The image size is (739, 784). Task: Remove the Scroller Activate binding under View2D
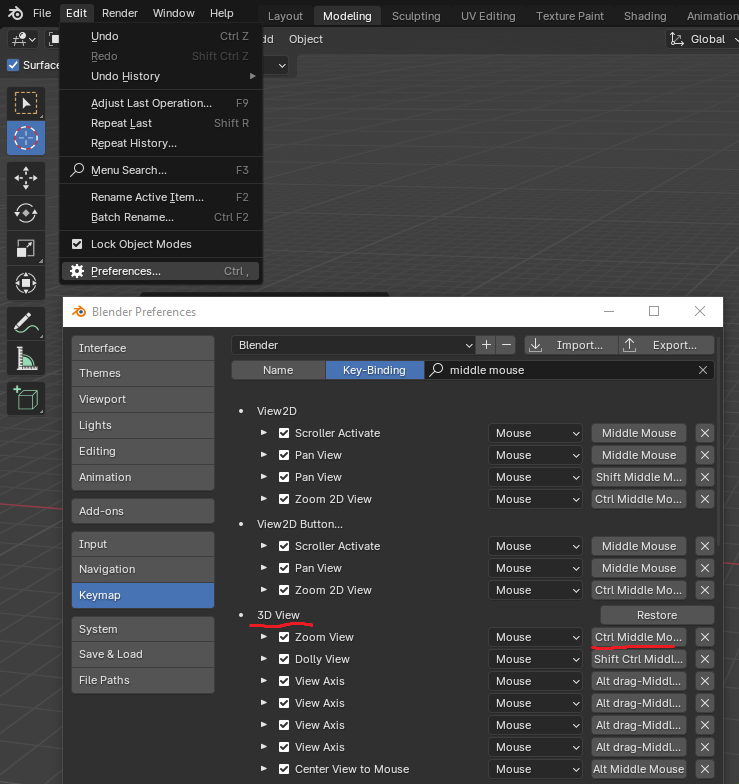[705, 433]
